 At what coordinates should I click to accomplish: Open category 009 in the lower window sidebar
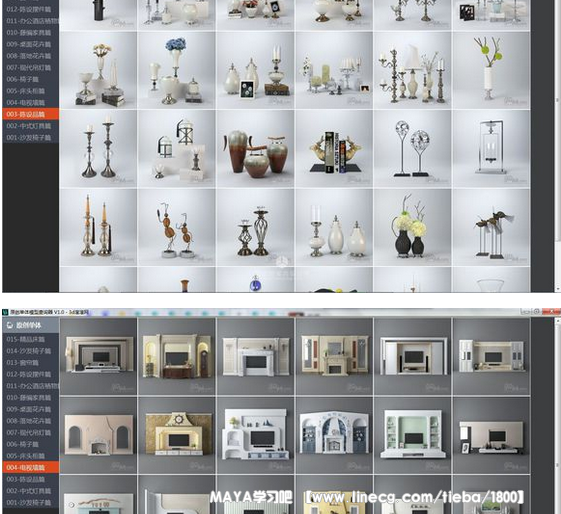[31, 409]
